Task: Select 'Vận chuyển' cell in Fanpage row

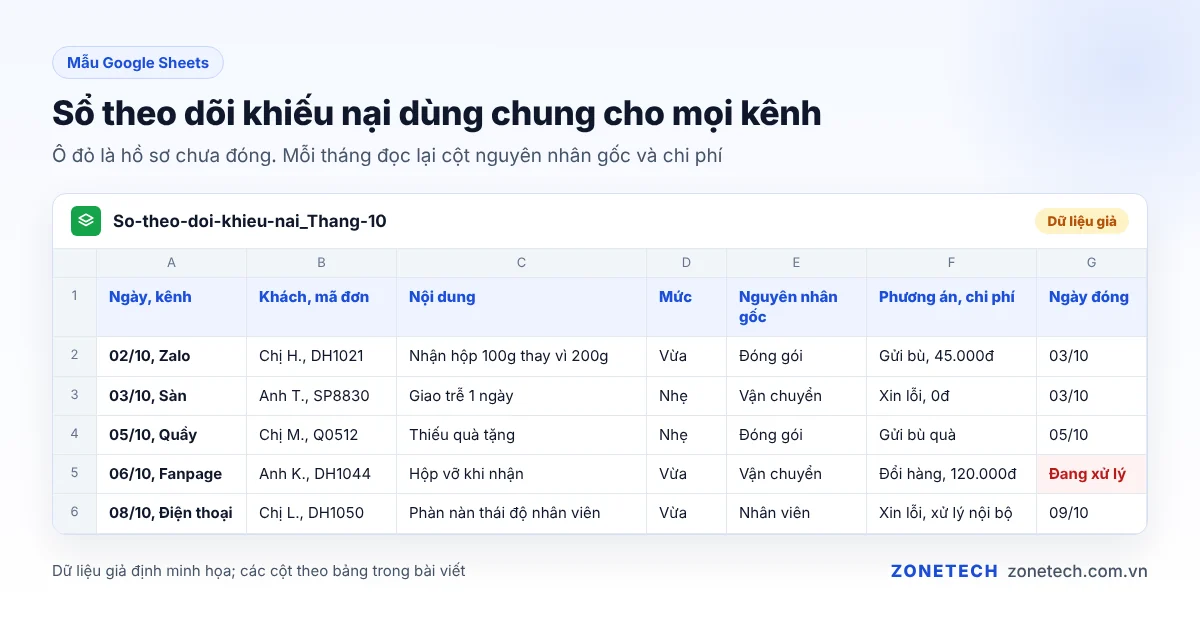Action: coord(797,473)
